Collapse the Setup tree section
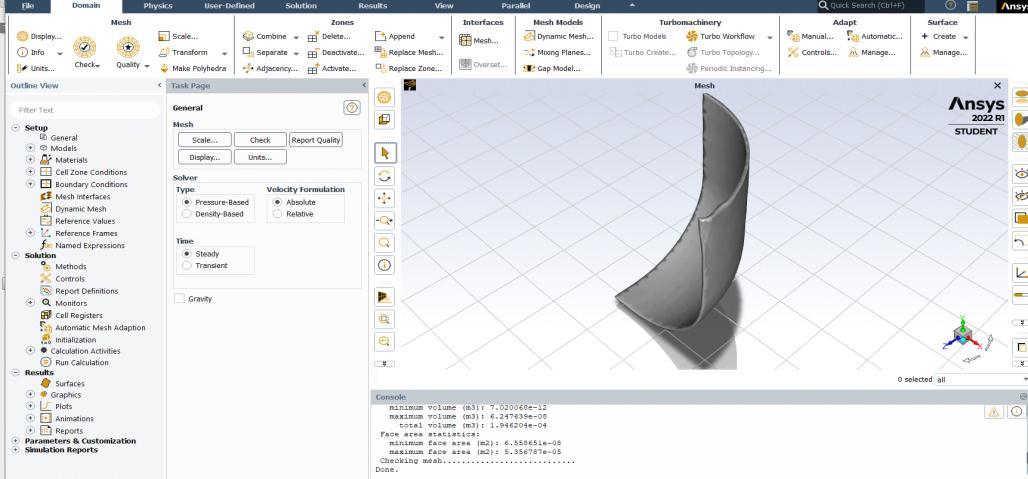 (16, 128)
